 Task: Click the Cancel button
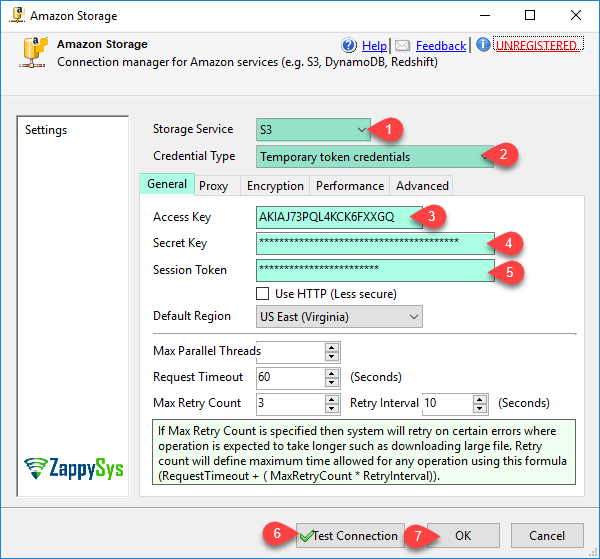[x=547, y=536]
